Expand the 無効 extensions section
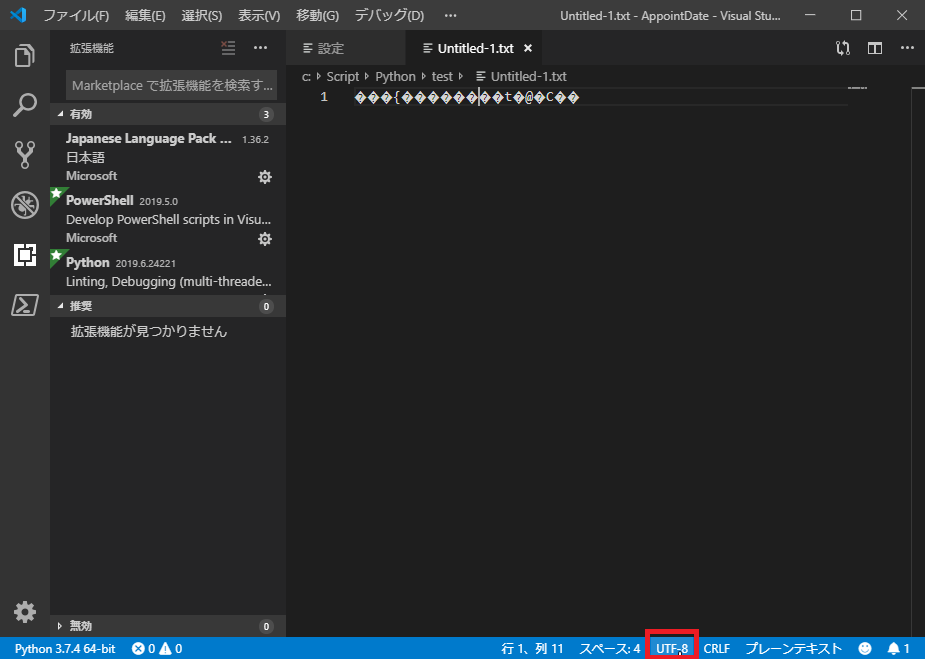This screenshot has height=659, width=925. [168, 626]
